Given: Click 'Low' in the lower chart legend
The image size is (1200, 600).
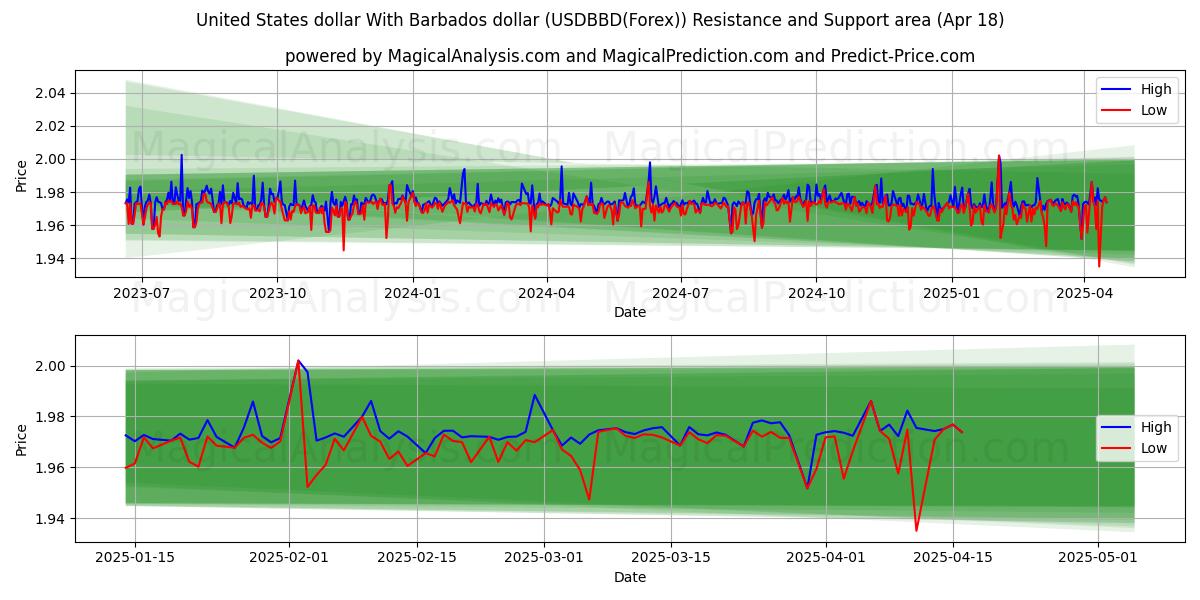Looking at the screenshot, I should pyautogui.click(x=1154, y=448).
